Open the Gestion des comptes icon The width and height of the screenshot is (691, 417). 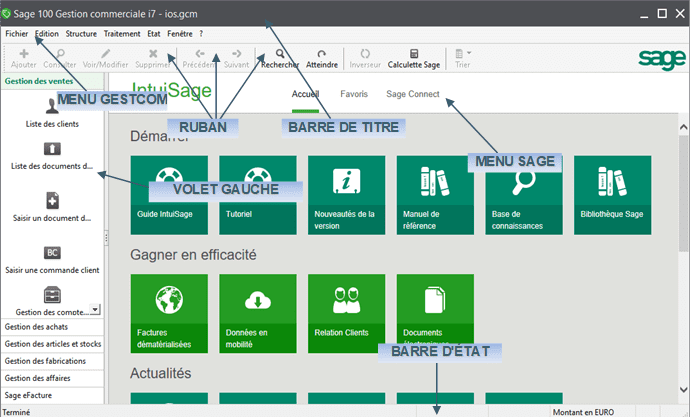tap(52, 295)
